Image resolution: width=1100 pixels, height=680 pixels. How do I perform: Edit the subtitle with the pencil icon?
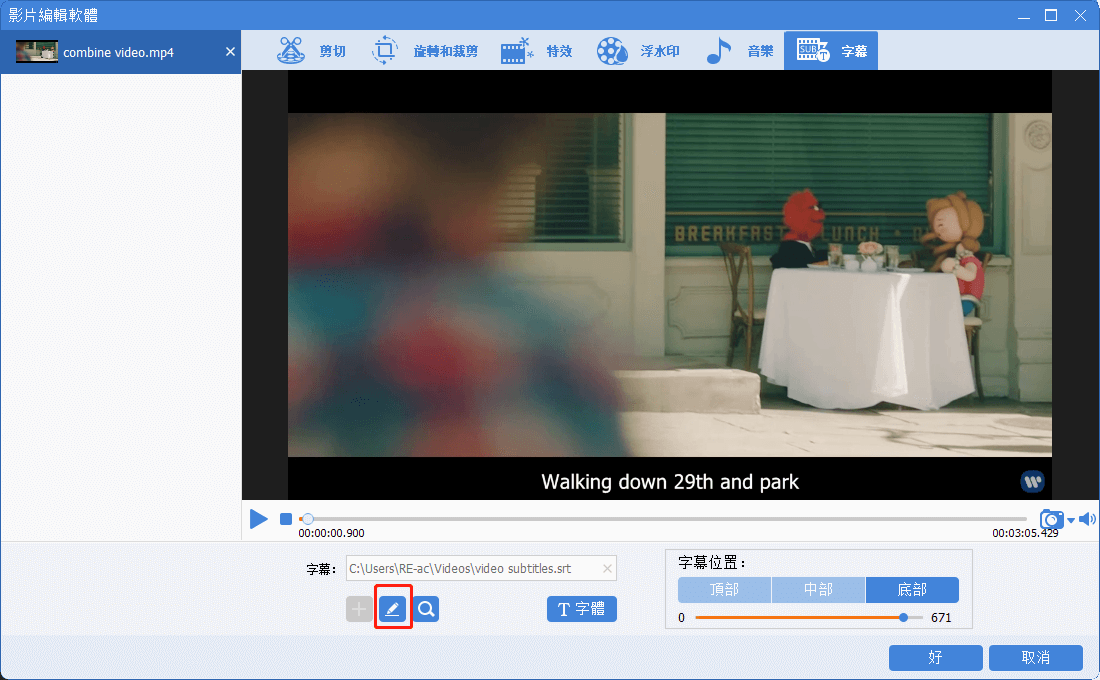(x=392, y=609)
